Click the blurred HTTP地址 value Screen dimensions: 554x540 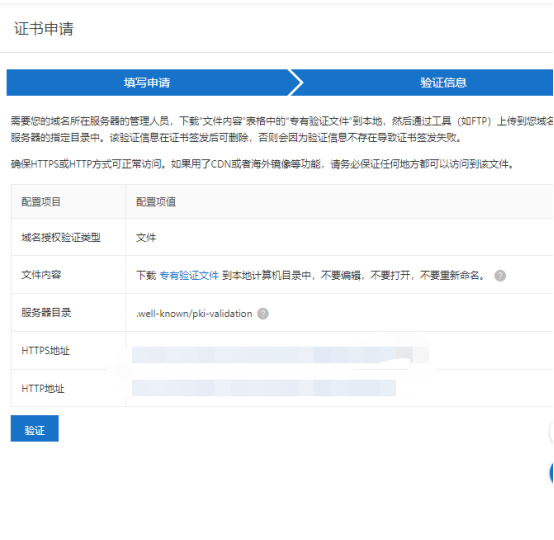264,388
